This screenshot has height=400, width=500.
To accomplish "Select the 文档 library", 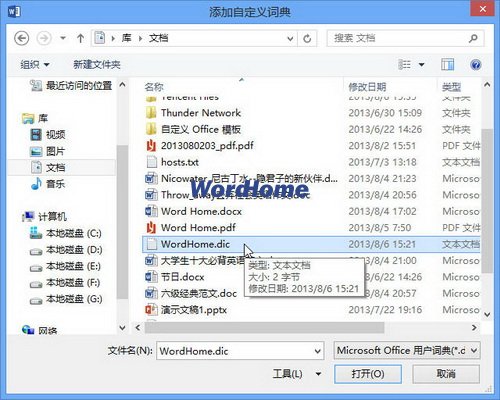I will click(x=48, y=167).
